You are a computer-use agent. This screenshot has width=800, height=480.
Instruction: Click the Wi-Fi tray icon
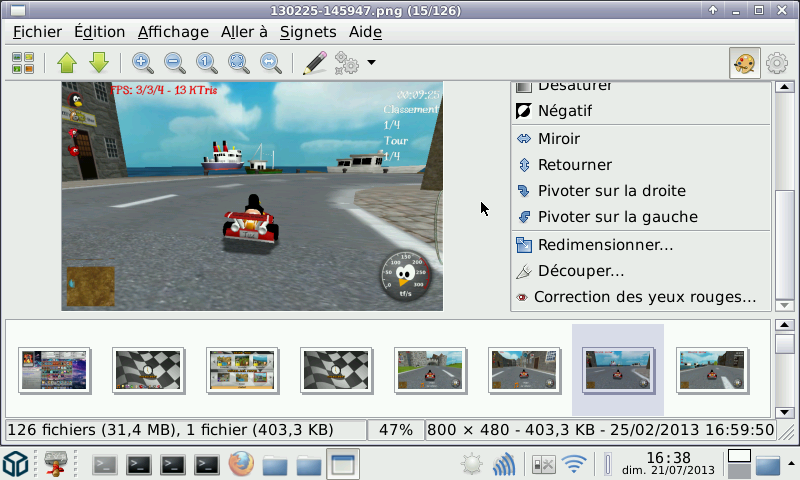tap(574, 465)
